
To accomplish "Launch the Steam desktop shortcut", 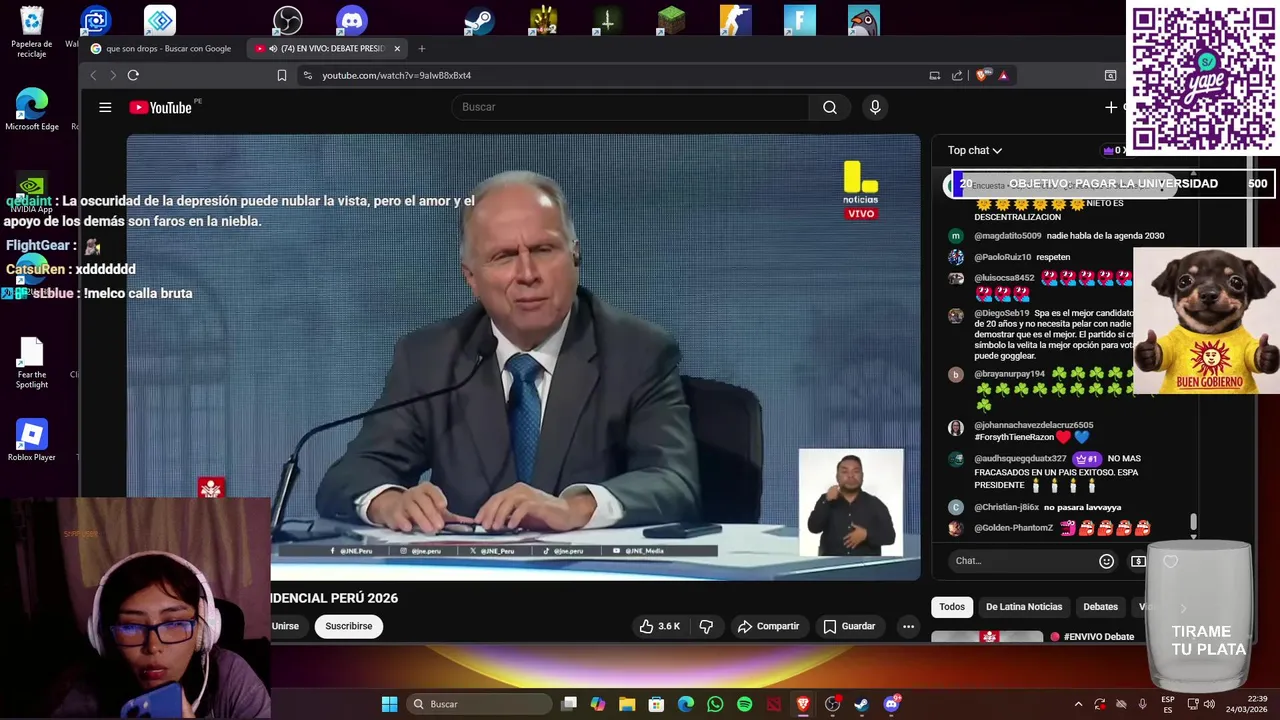I will (480, 20).
